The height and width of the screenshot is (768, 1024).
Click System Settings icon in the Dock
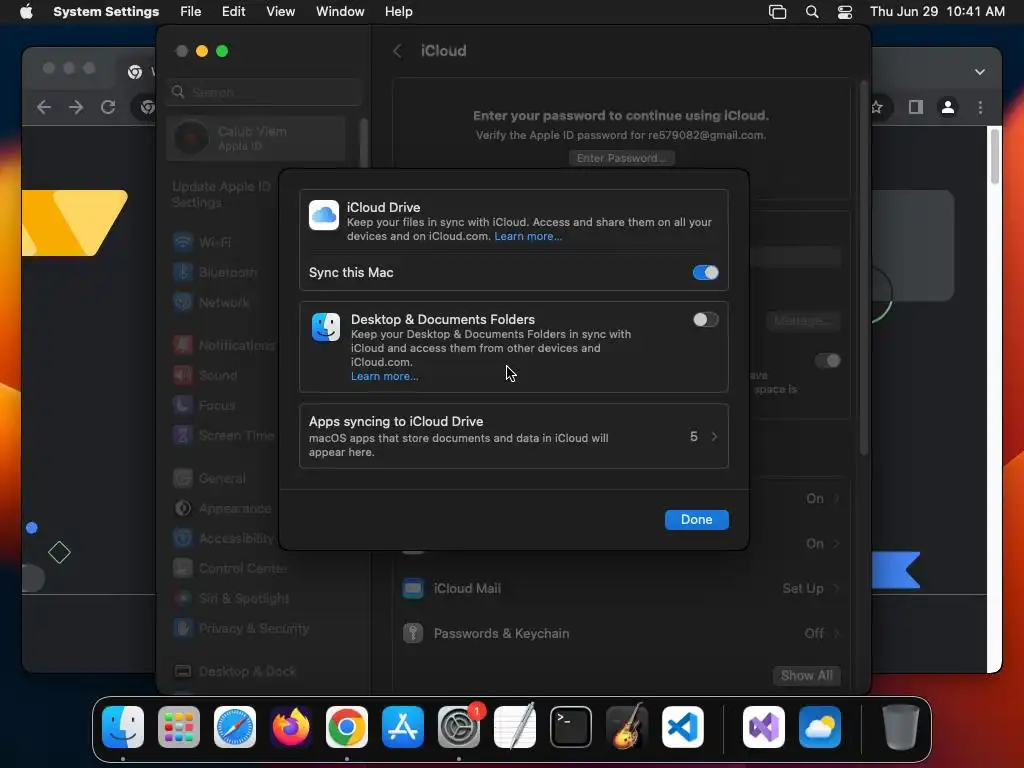click(458, 727)
